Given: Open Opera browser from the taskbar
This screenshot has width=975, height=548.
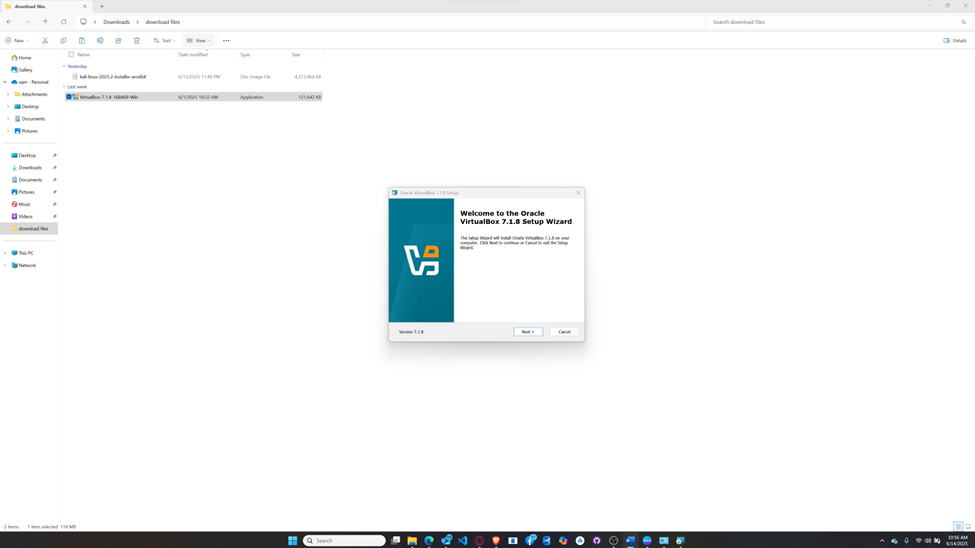Looking at the screenshot, I should (x=479, y=541).
